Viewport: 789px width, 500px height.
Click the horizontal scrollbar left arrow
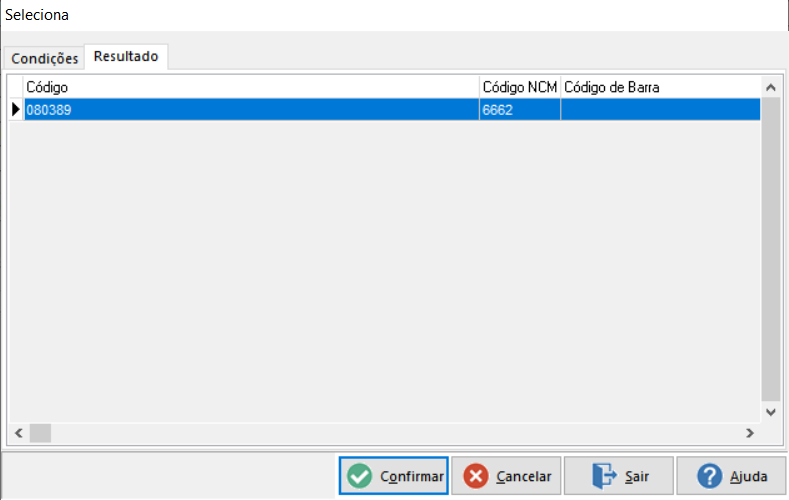(x=19, y=433)
